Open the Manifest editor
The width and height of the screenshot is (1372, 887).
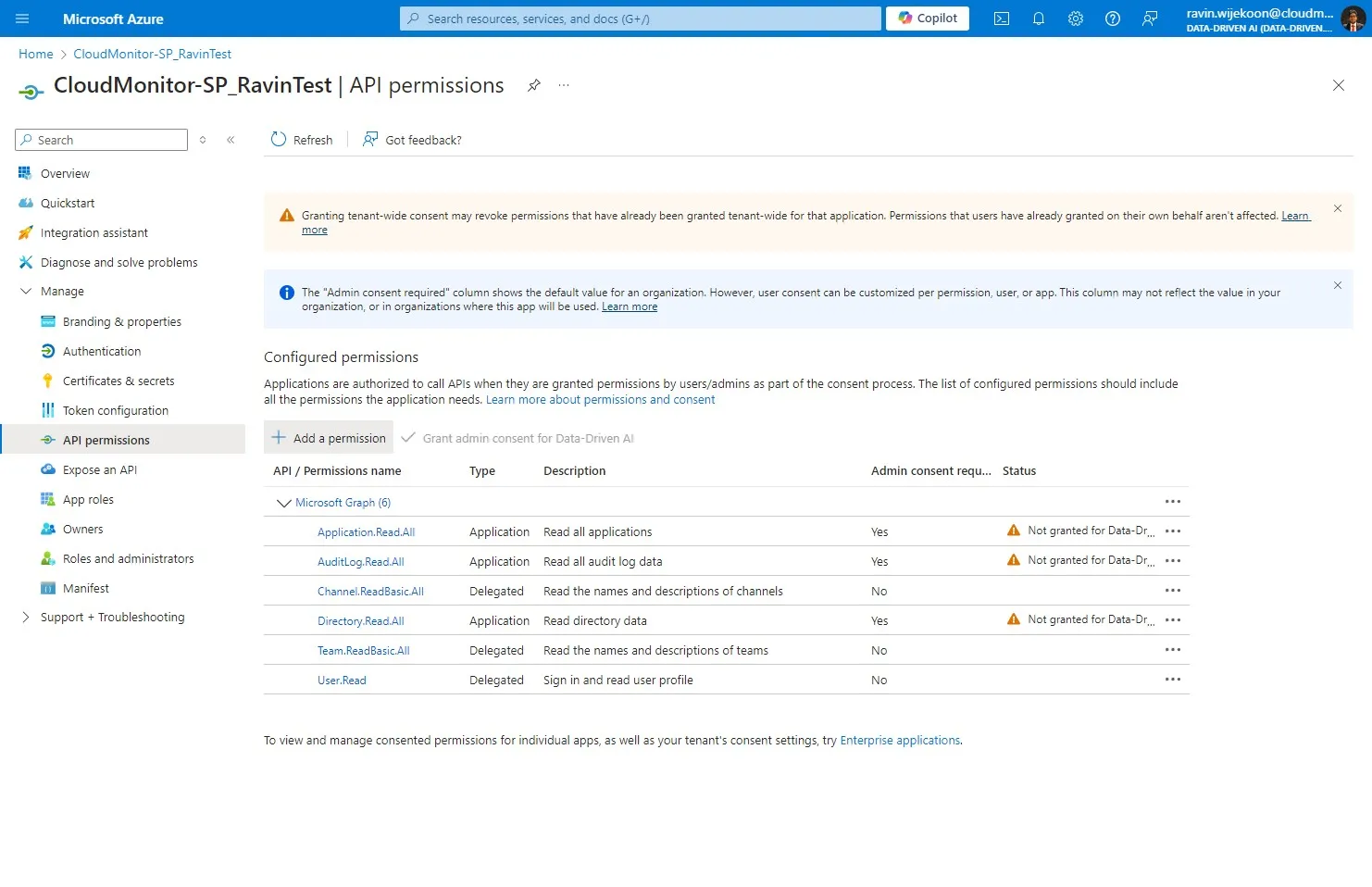(x=86, y=588)
